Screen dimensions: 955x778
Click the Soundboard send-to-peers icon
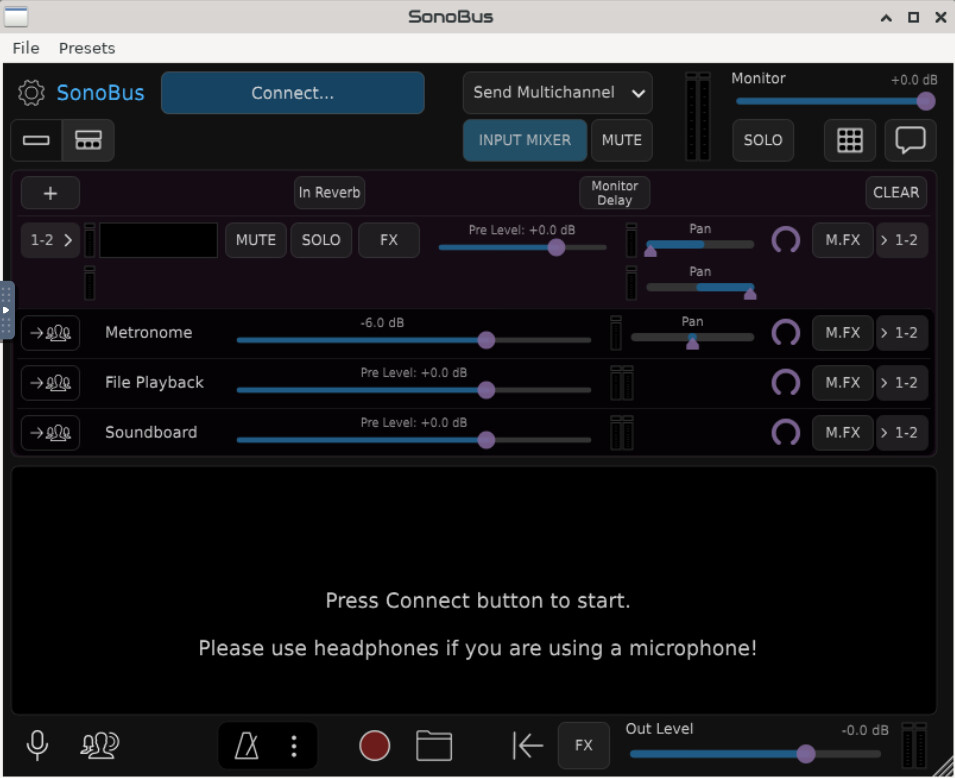pyautogui.click(x=51, y=433)
